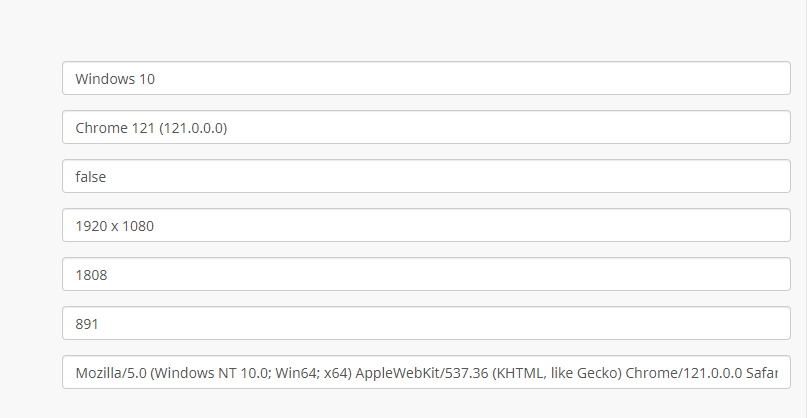Click the first text box on the page
The image size is (809, 418).
pos(426,78)
